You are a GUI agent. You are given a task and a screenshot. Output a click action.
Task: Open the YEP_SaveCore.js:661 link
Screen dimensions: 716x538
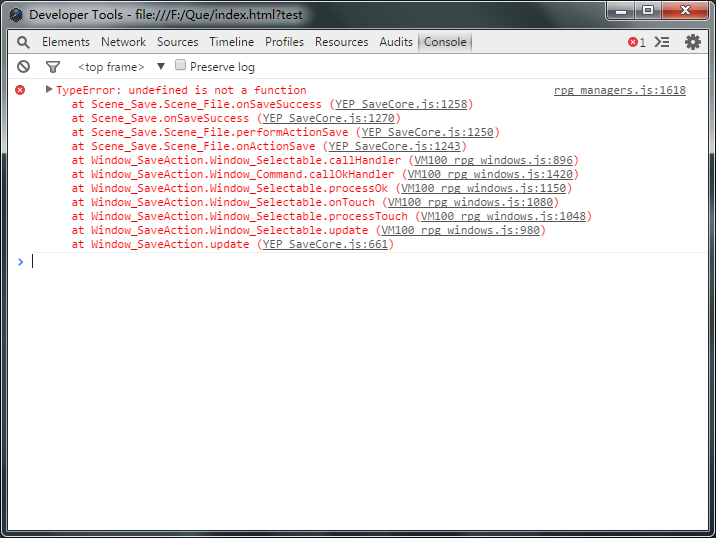(x=325, y=244)
